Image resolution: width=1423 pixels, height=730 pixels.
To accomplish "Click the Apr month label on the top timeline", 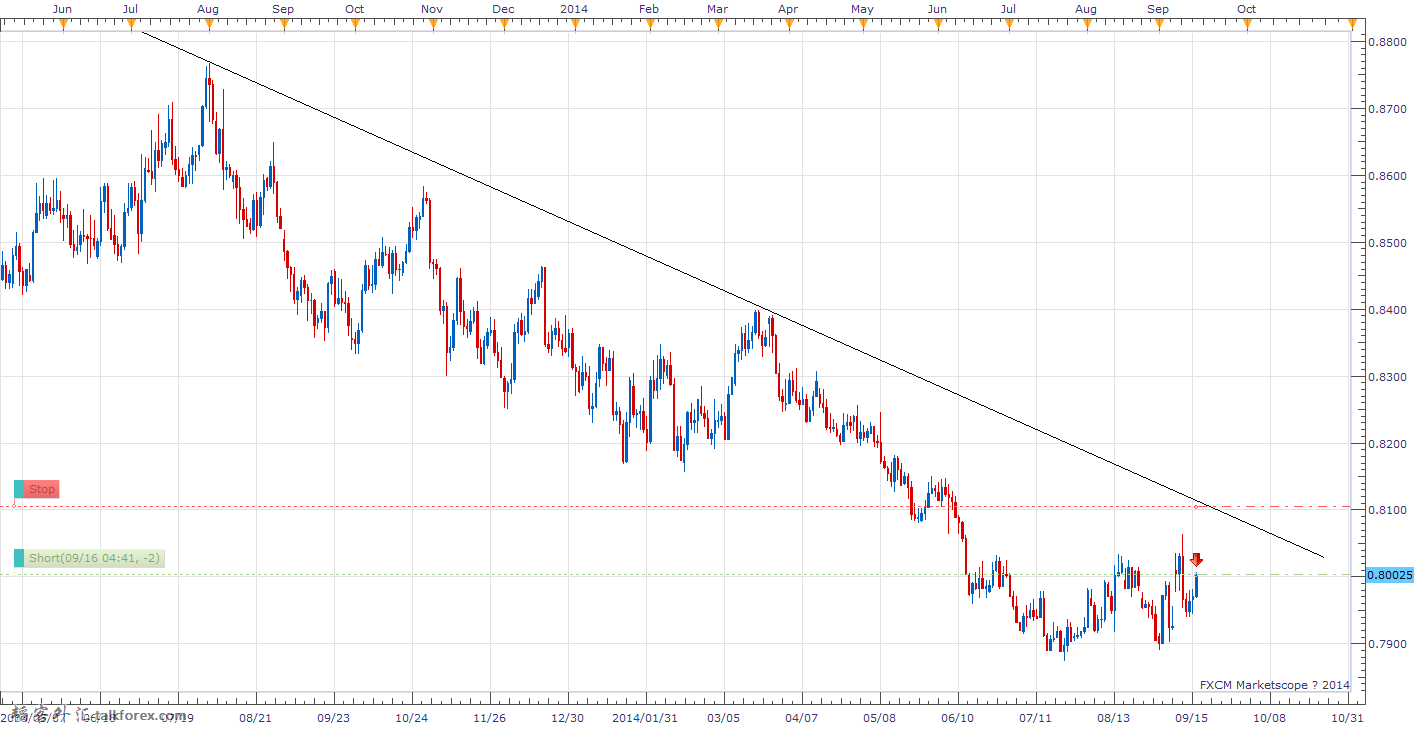I will (788, 8).
